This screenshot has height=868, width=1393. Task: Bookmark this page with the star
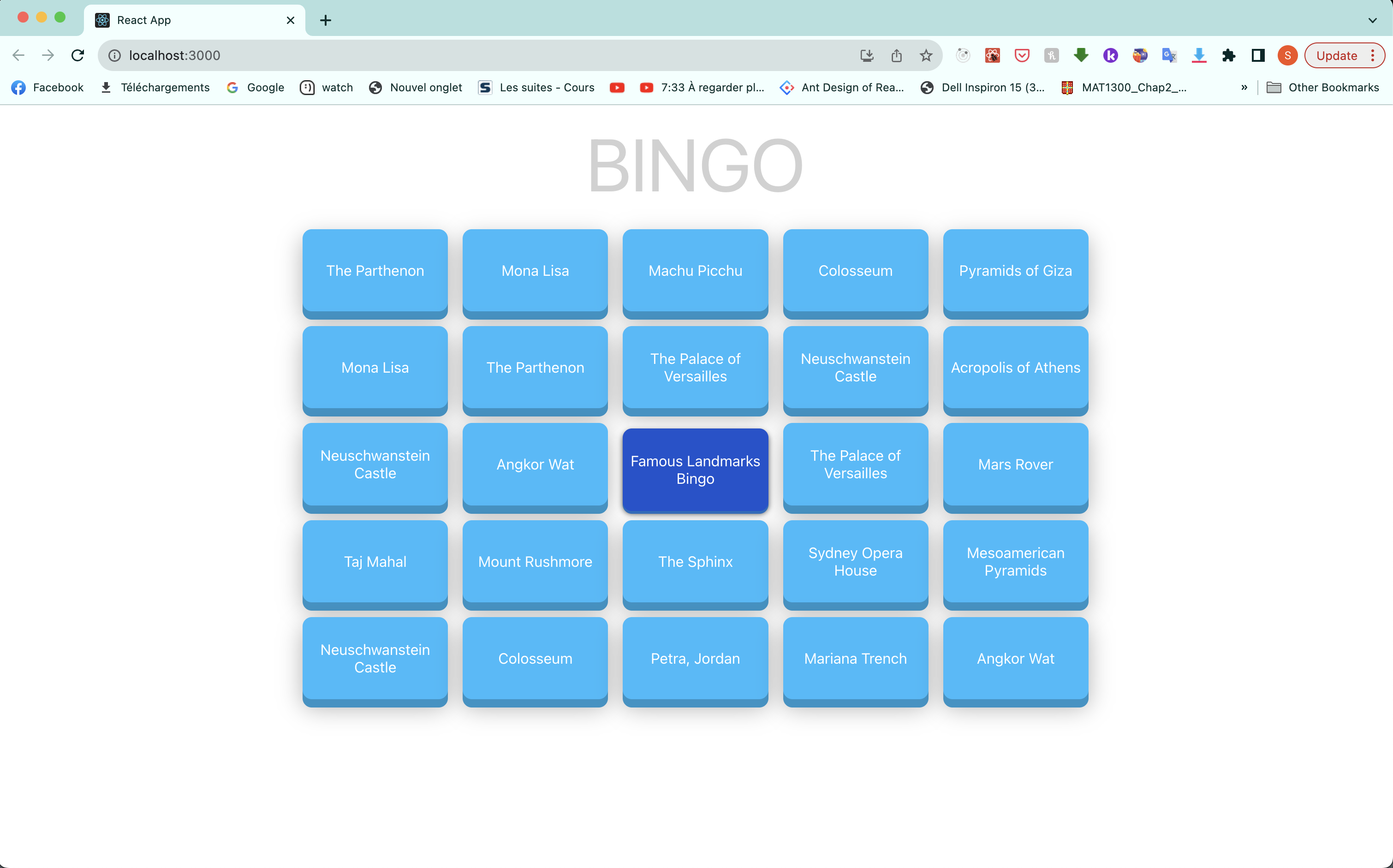[x=925, y=55]
